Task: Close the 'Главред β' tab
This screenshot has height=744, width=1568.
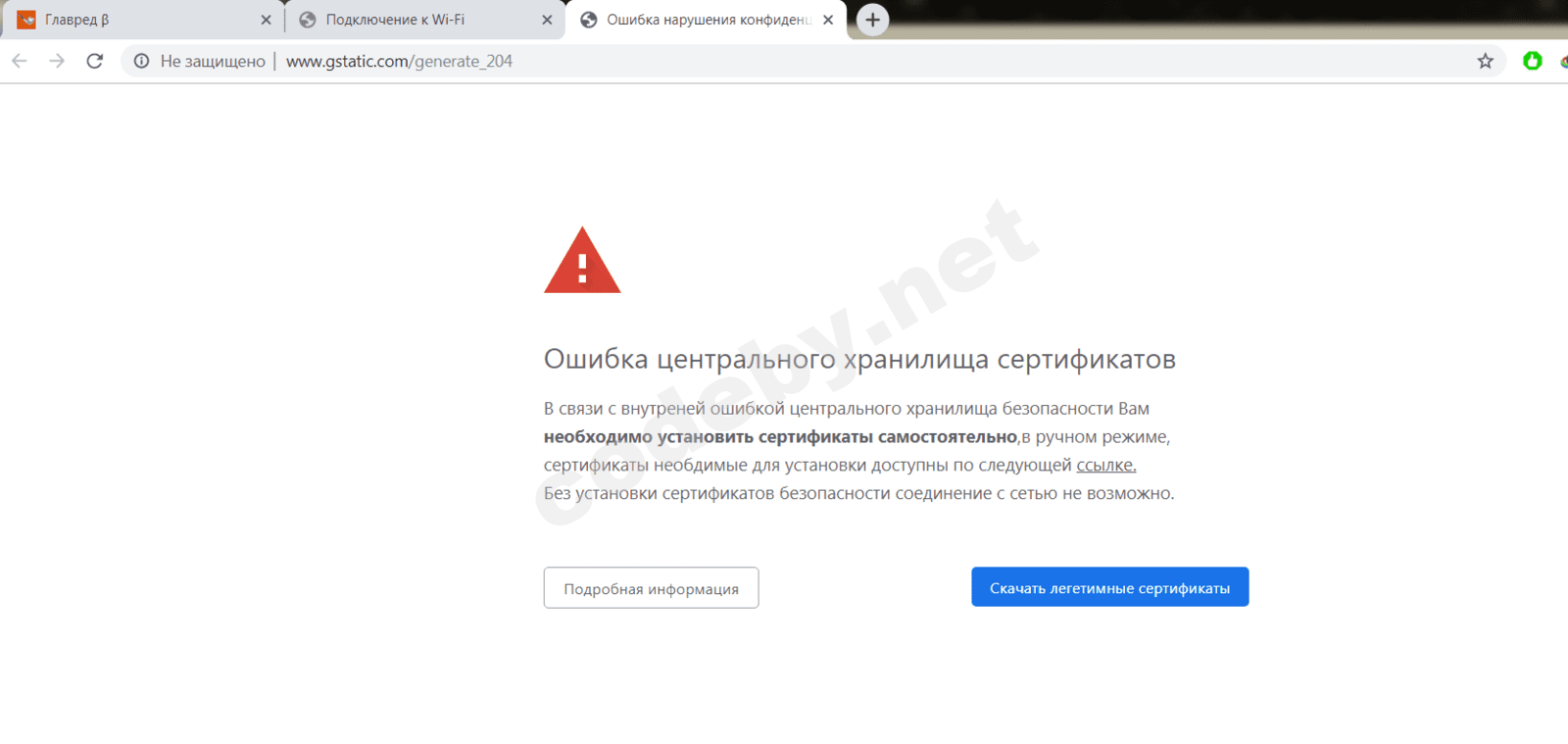Action: coord(266,20)
